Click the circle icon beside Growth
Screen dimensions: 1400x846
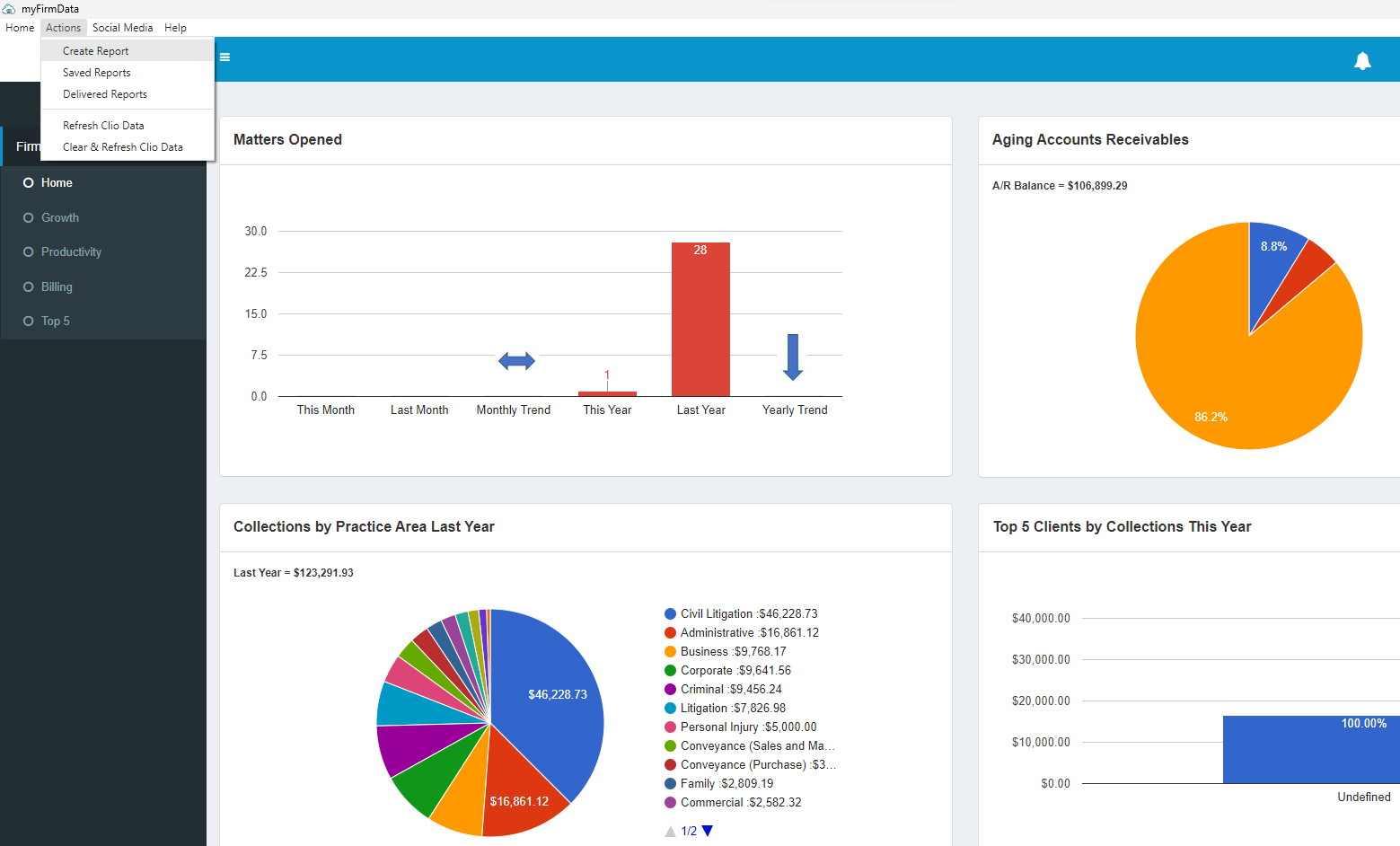tap(29, 217)
